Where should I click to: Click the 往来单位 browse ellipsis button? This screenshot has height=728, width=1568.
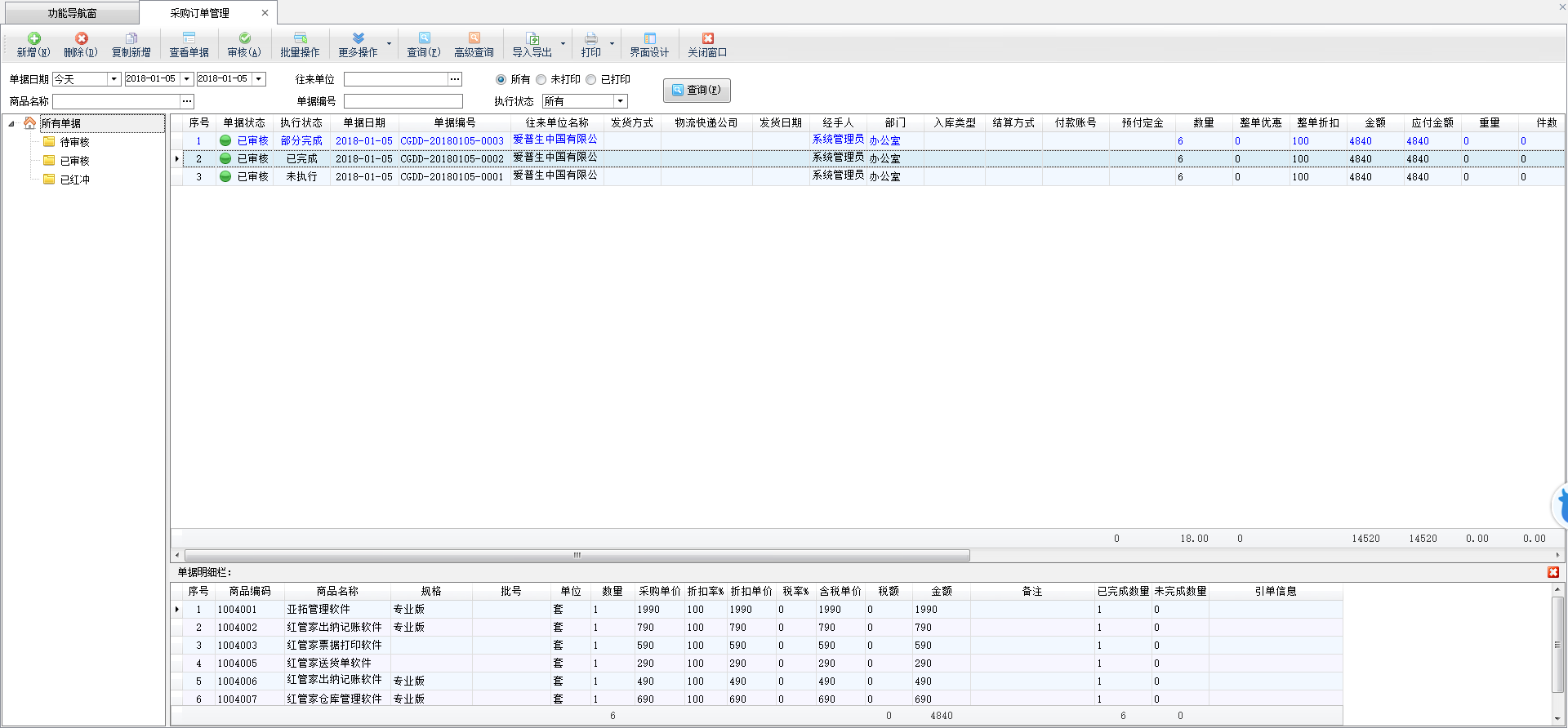(455, 79)
